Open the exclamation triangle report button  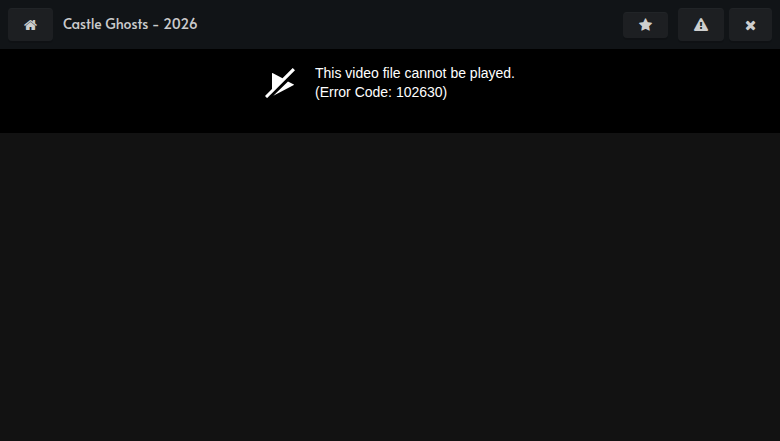pos(700,24)
